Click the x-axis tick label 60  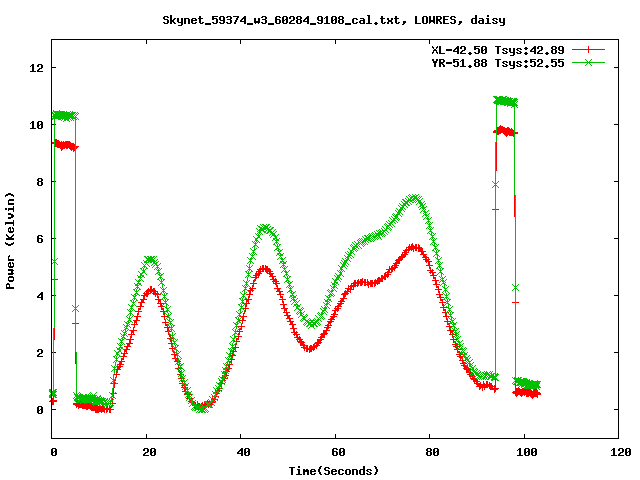pos(338,452)
